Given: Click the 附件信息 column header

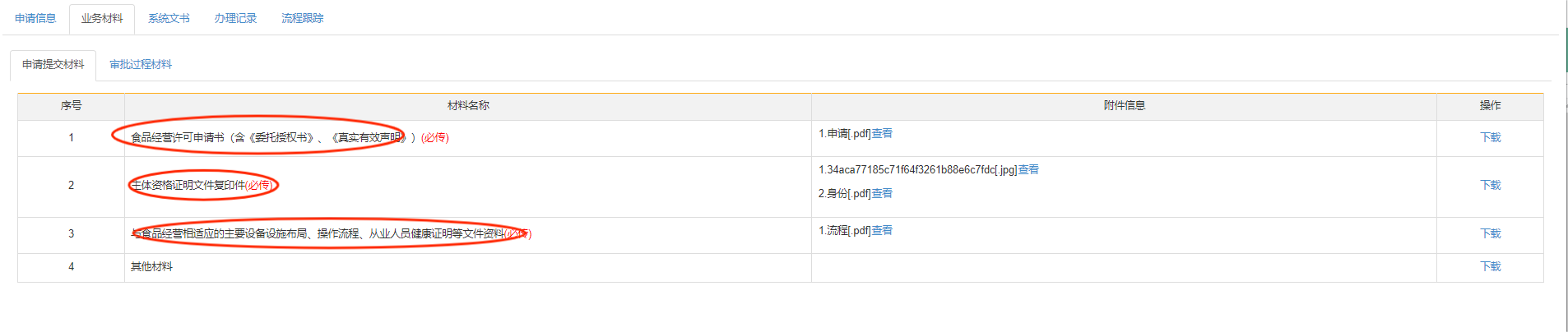Looking at the screenshot, I should pyautogui.click(x=1124, y=105).
